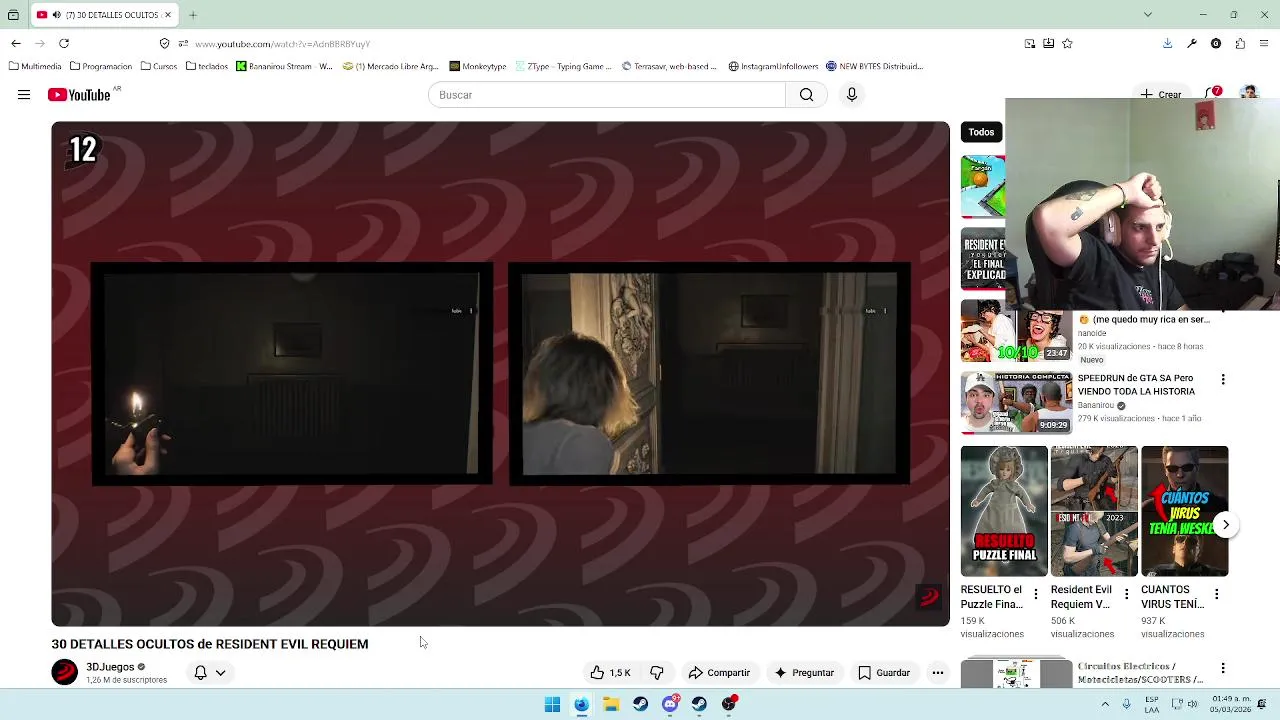Open the SPEEDRUN de GTA SA thumbnail

click(x=1016, y=403)
